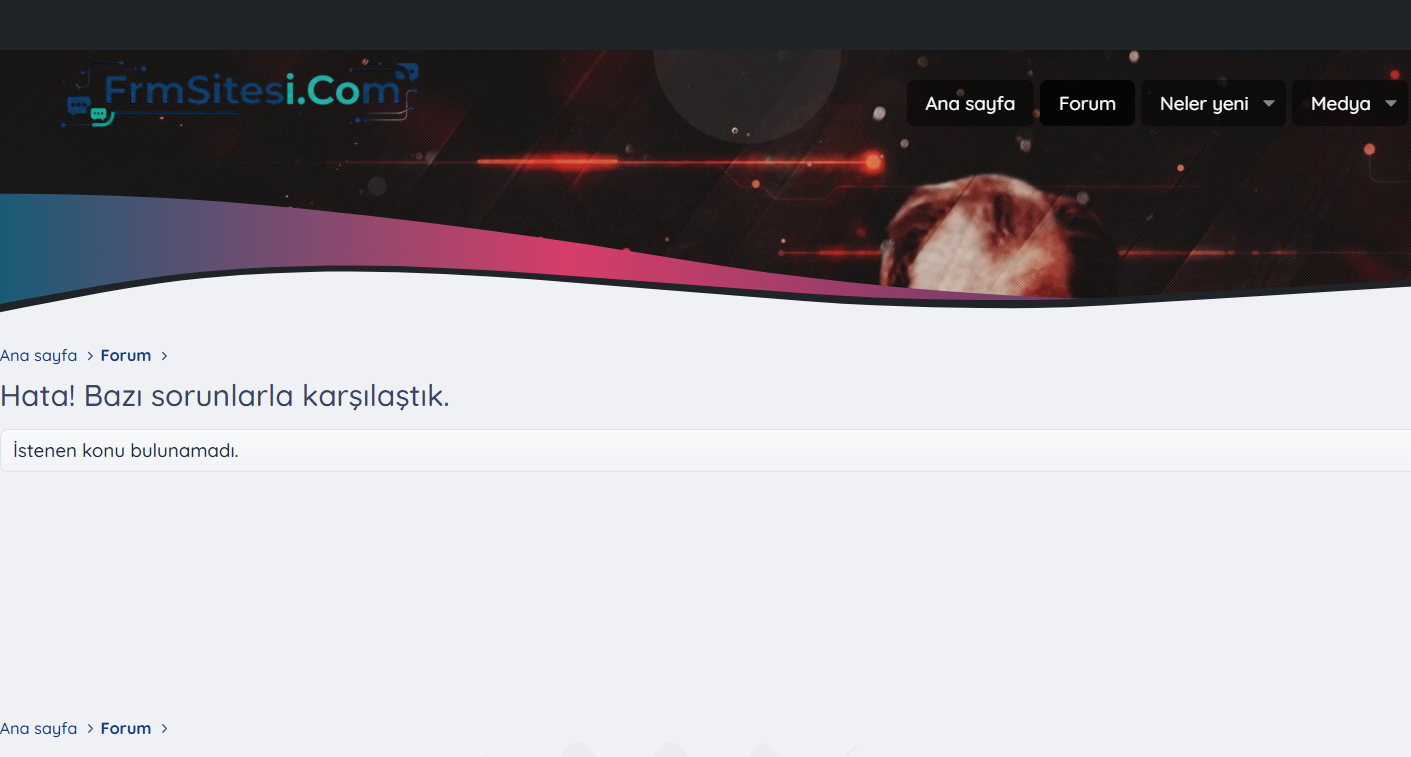Open the Forum navigation button
This screenshot has width=1411, height=757.
pos(1087,103)
